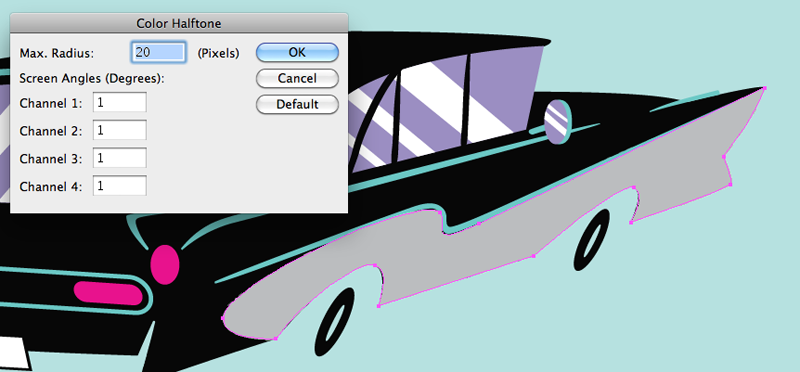Click the Default button
The height and width of the screenshot is (372, 800).
(x=297, y=104)
